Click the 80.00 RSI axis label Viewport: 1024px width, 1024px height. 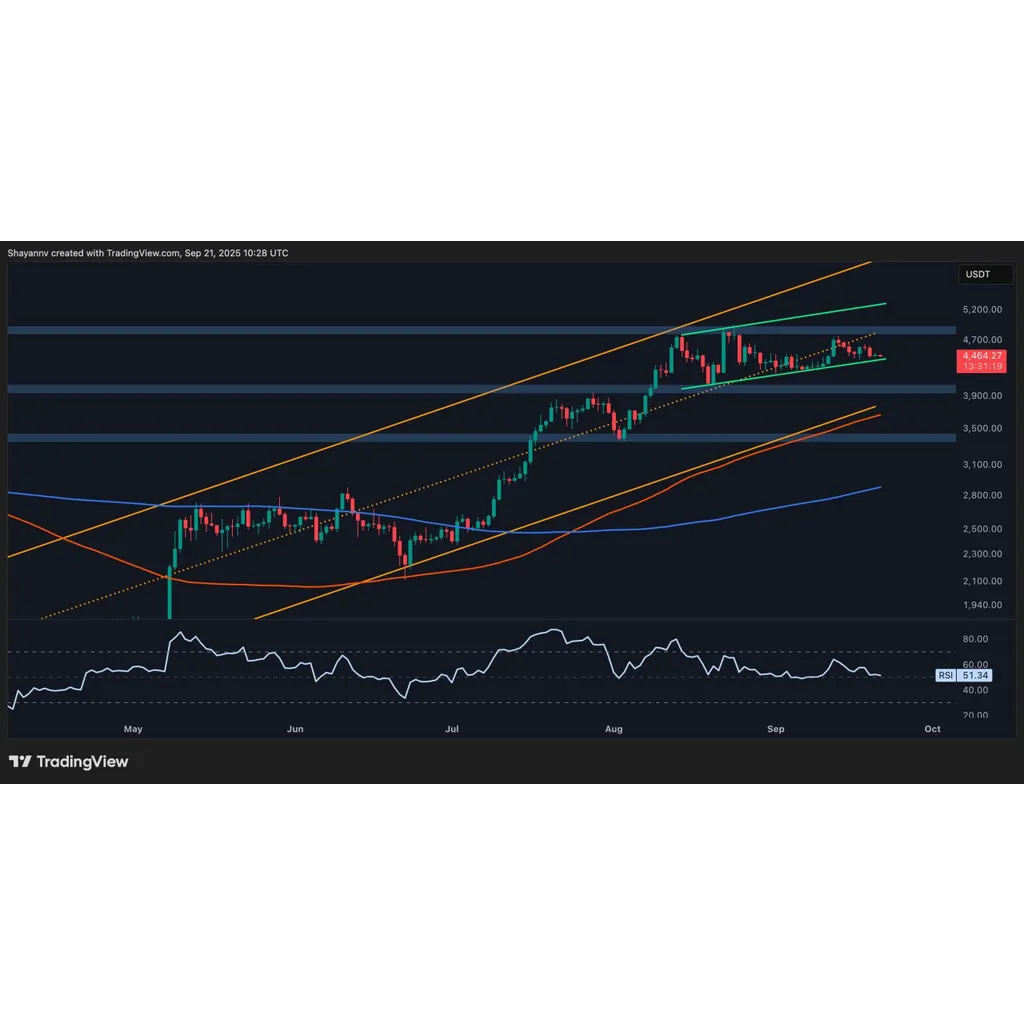[975, 639]
